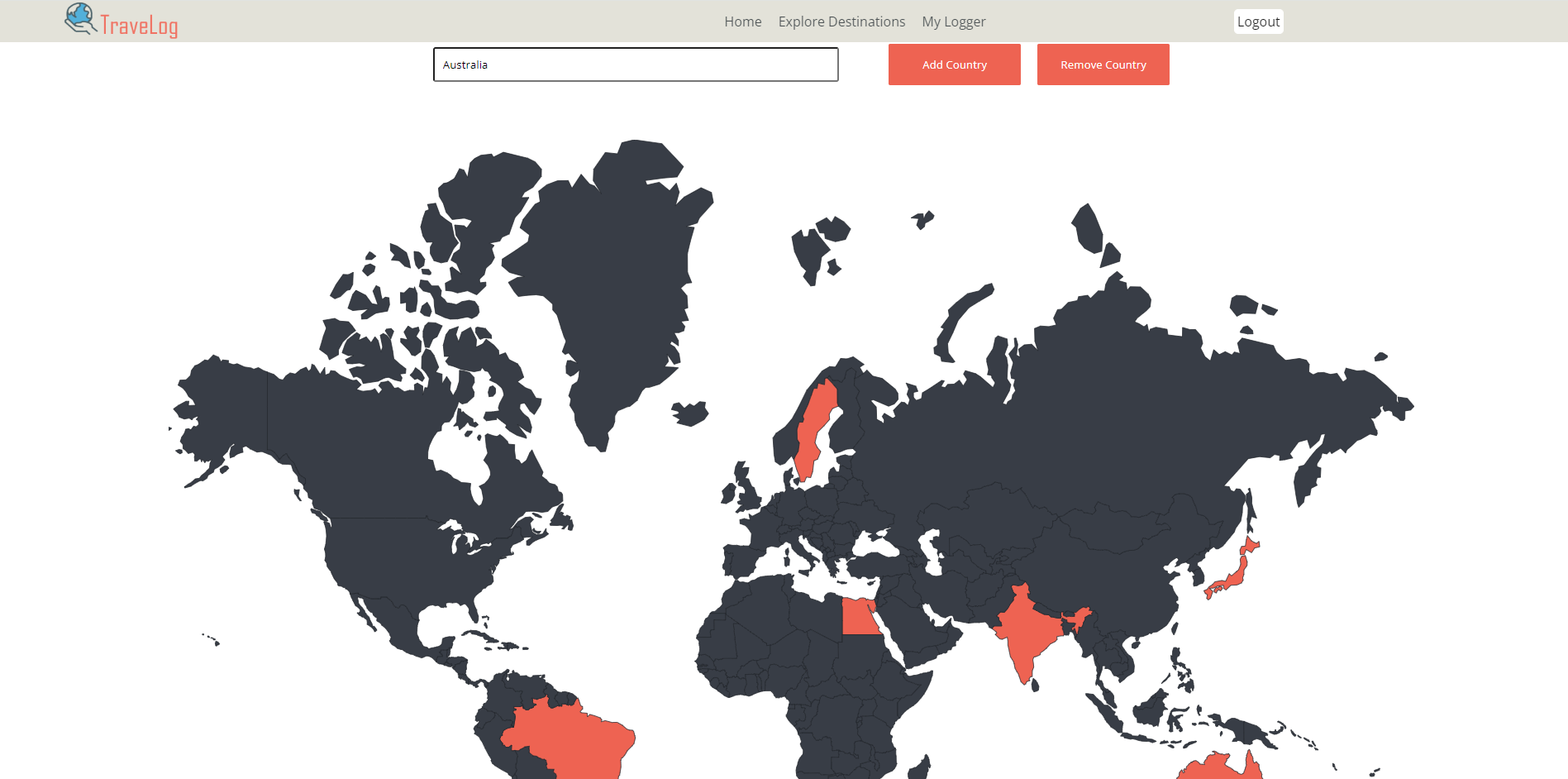The width and height of the screenshot is (1568, 779).
Task: Click the TraveLog globe logo icon
Action: tap(81, 18)
